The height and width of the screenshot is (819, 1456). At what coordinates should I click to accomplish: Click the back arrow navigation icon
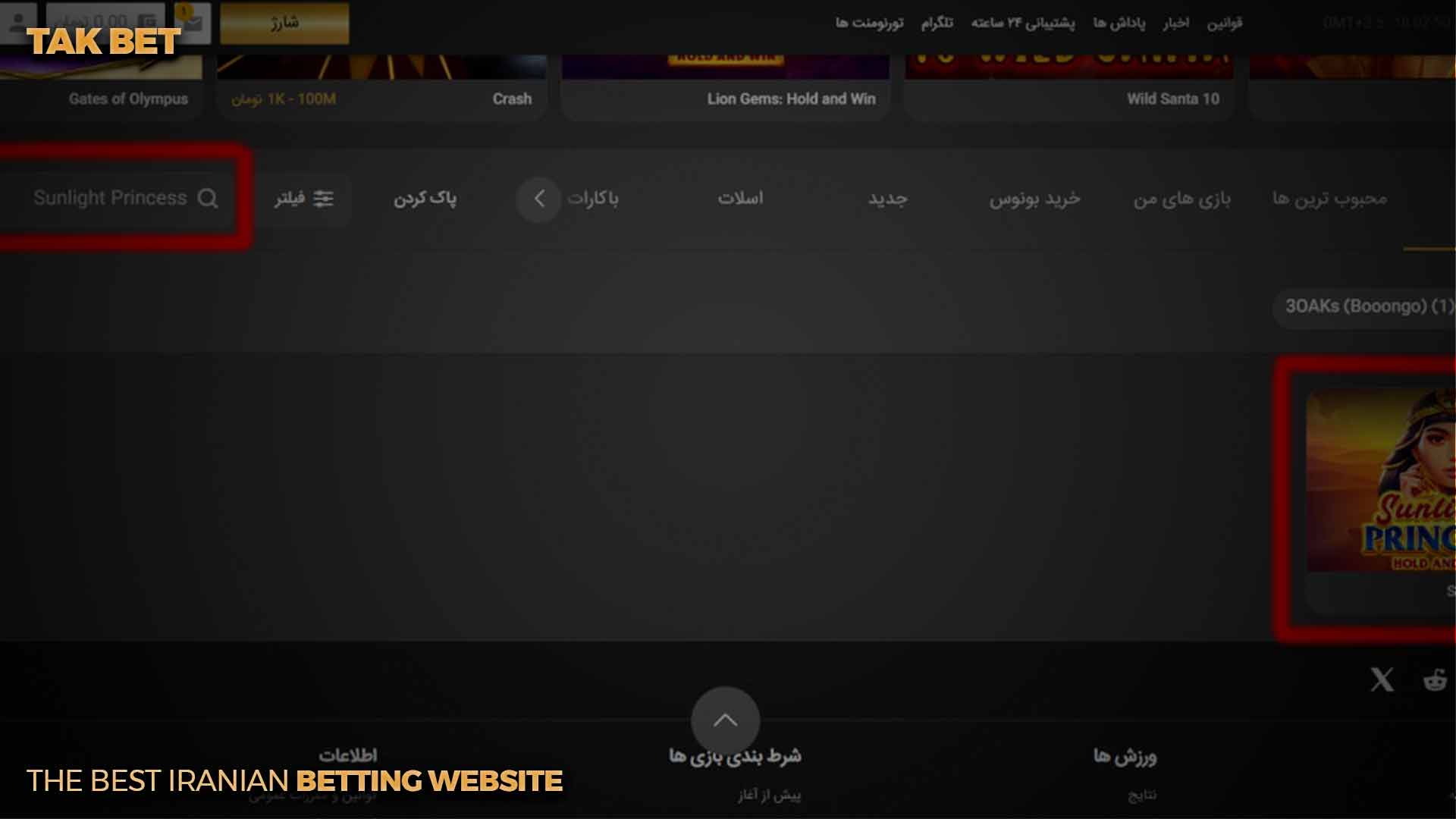tap(539, 198)
